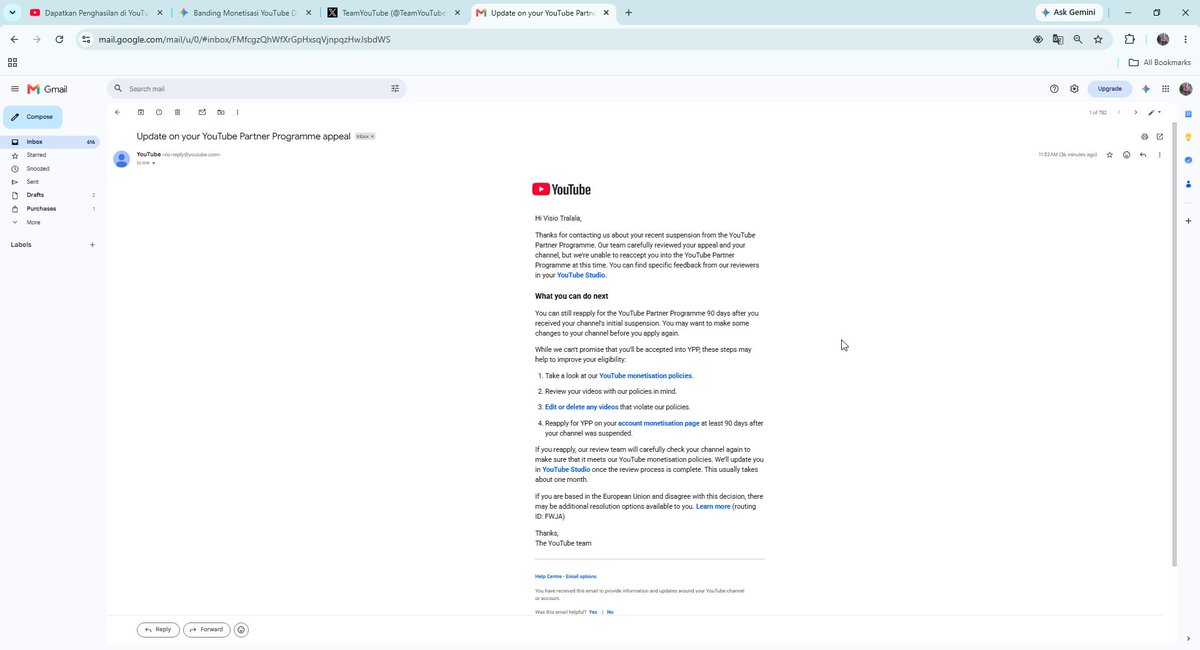Reply using the arrow icon beside the timestamp
The image size is (1200, 650).
click(1143, 155)
